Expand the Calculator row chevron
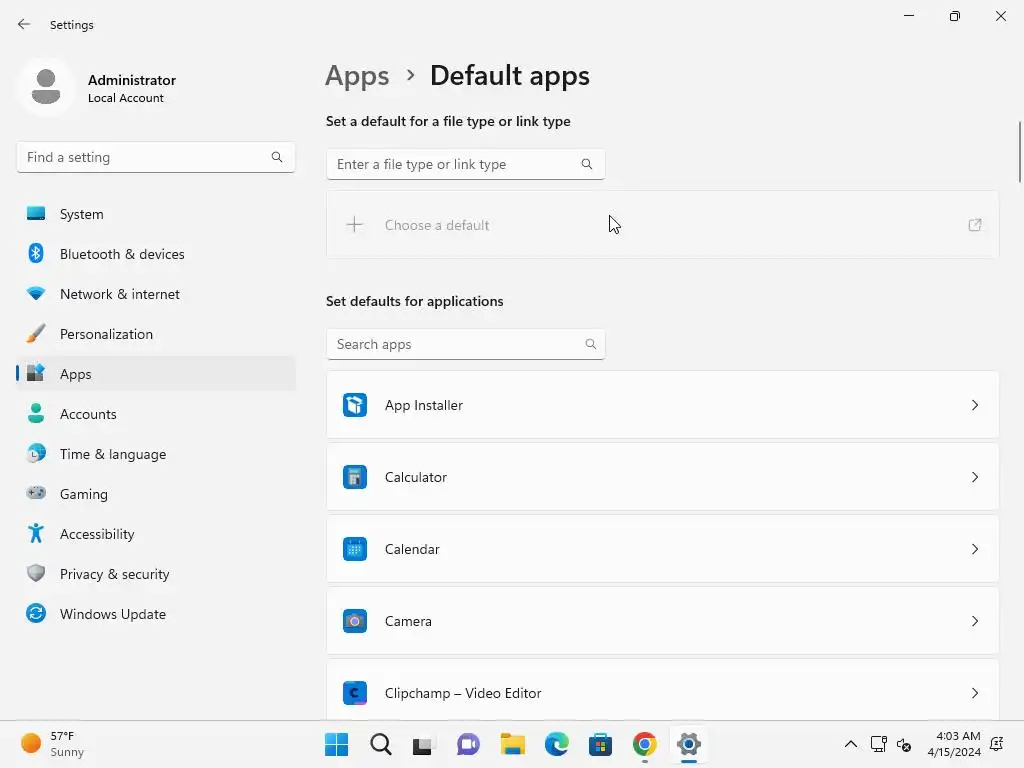The image size is (1024, 768). [974, 477]
